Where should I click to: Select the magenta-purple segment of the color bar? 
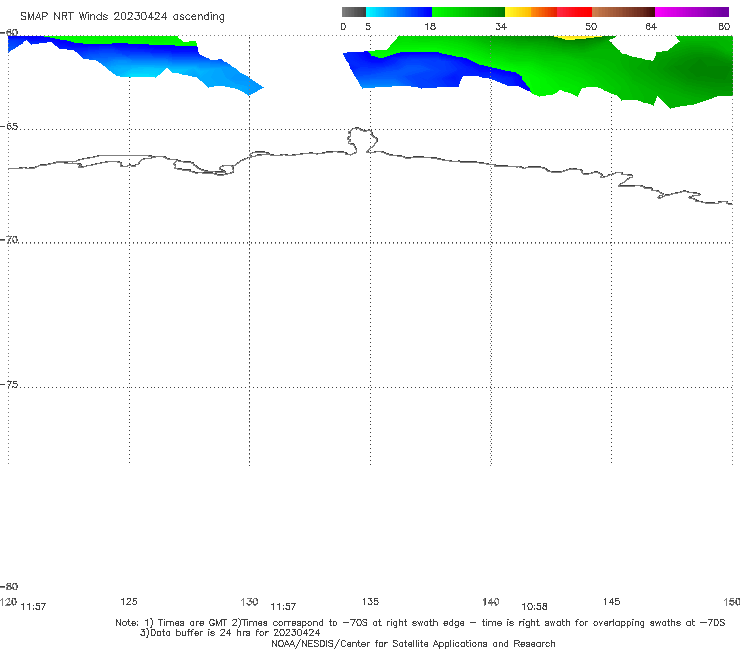tap(692, 12)
